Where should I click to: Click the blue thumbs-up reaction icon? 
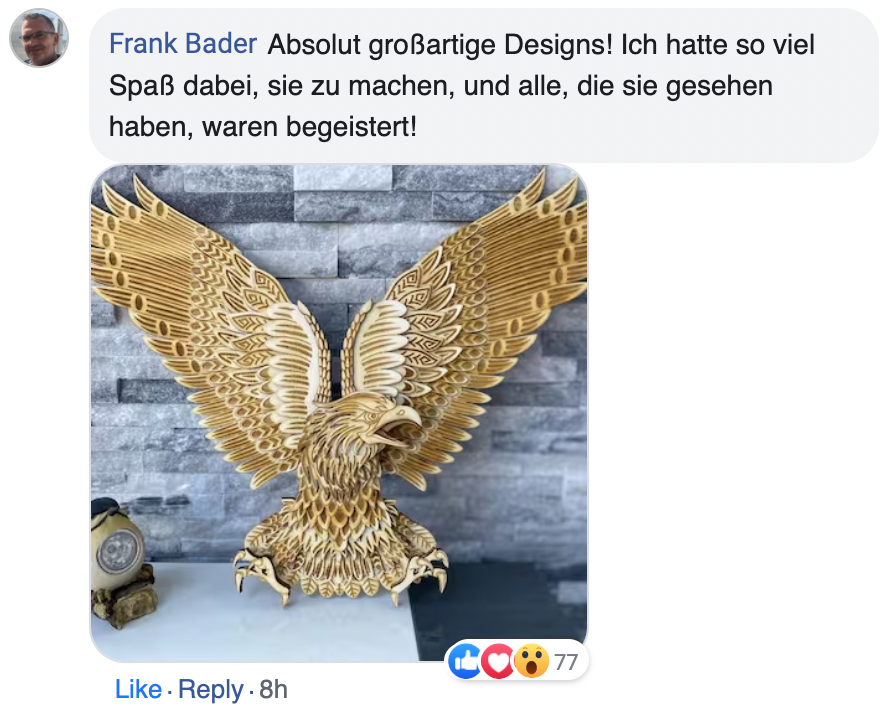pyautogui.click(x=465, y=661)
